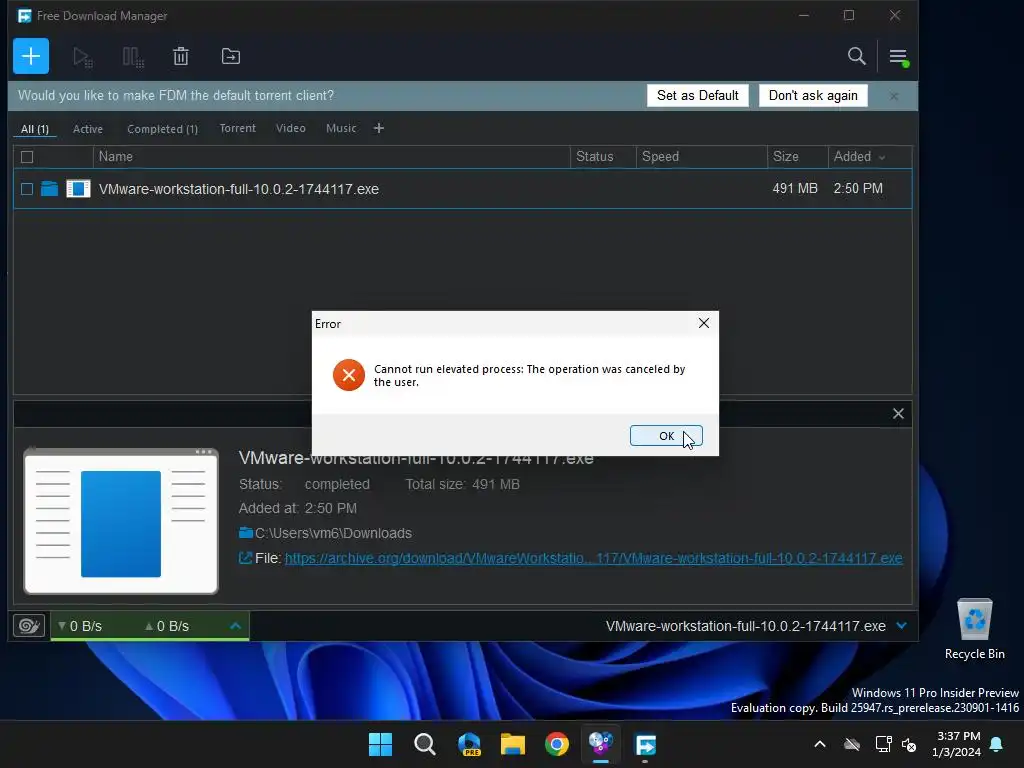Viewport: 1024px width, 768px height.
Task: Expand the bottom-right VMware download dropdown arrow
Action: (x=901, y=626)
